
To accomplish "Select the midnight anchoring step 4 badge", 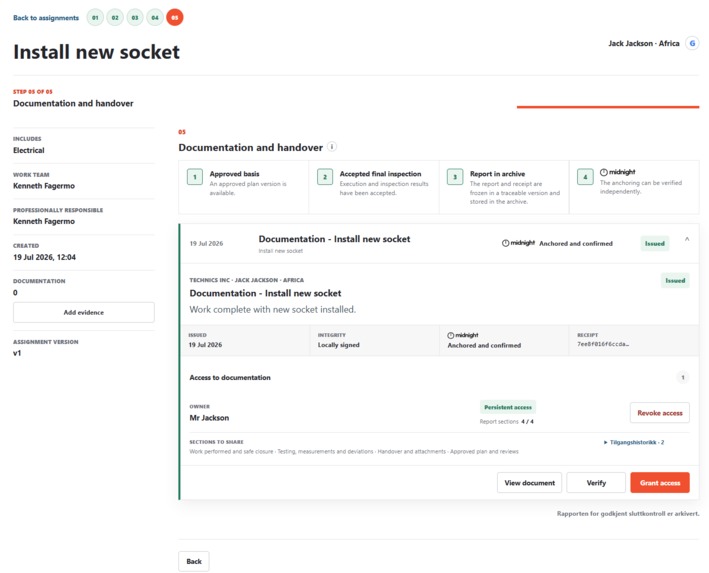I will point(585,177).
